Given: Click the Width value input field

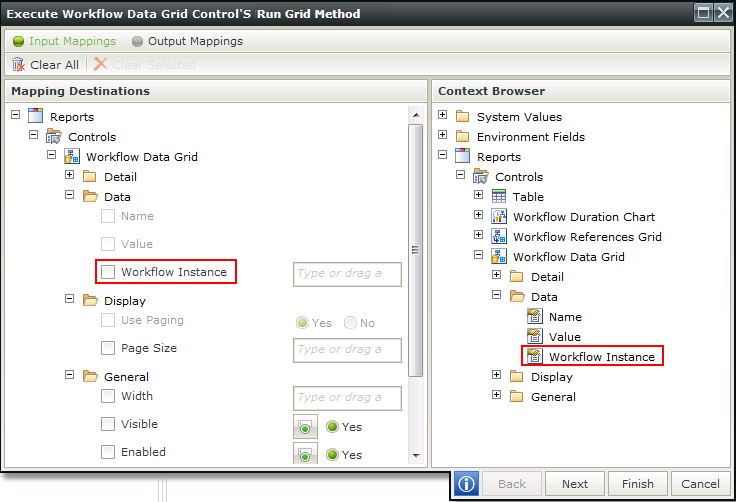Looking at the screenshot, I should click(347, 398).
